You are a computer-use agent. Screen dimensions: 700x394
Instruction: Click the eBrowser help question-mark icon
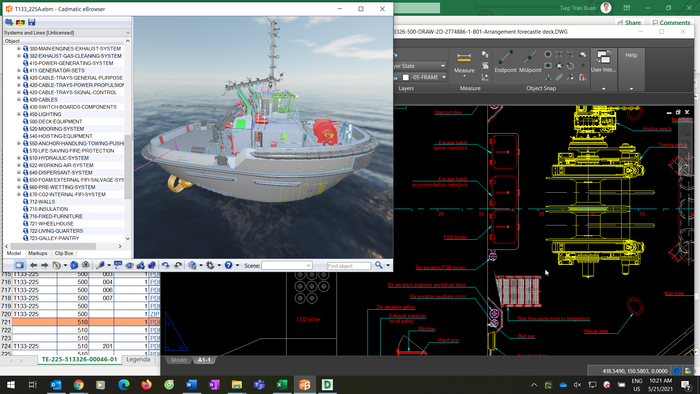pyautogui.click(x=228, y=265)
